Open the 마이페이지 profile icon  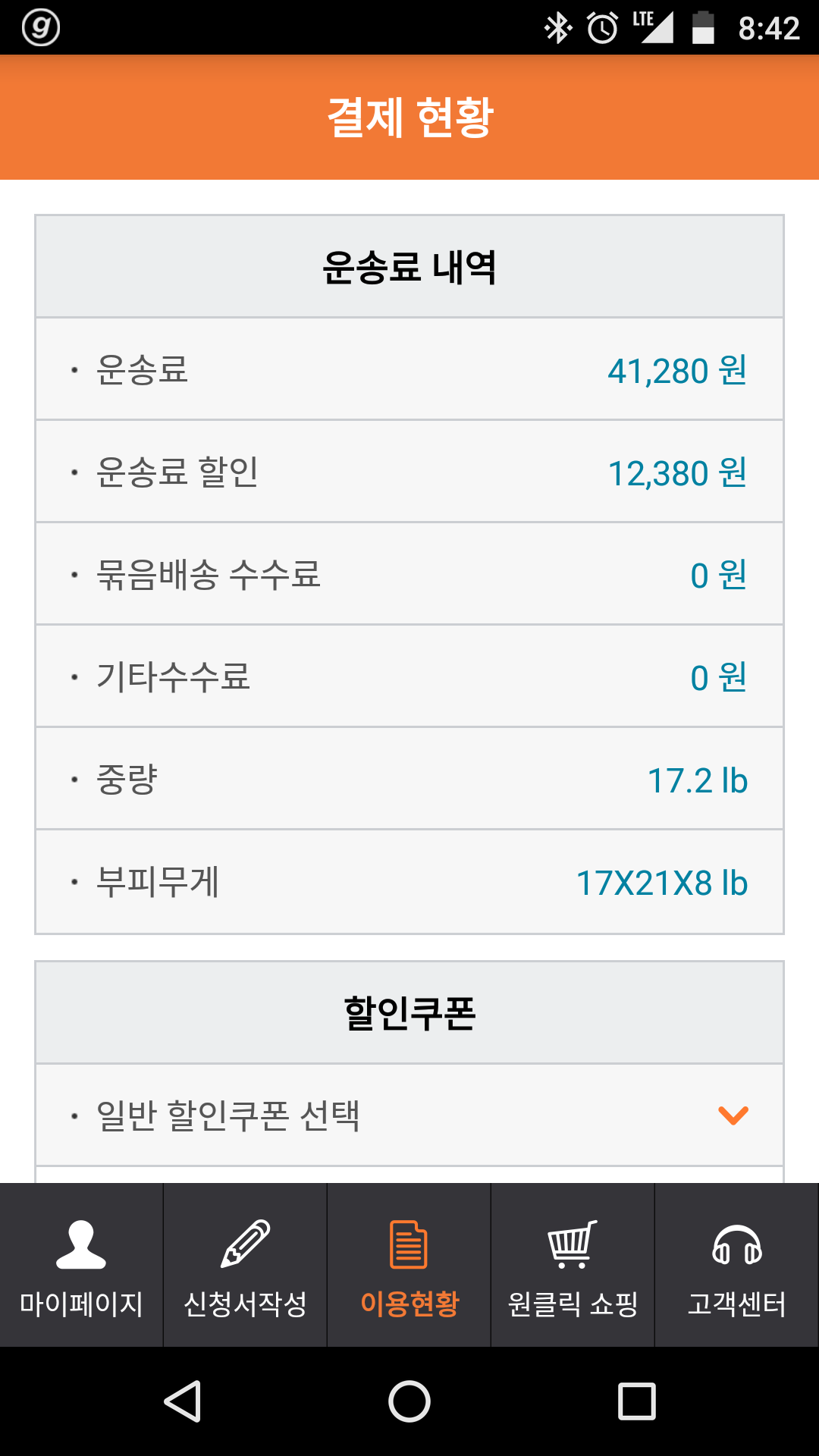coord(81,1244)
